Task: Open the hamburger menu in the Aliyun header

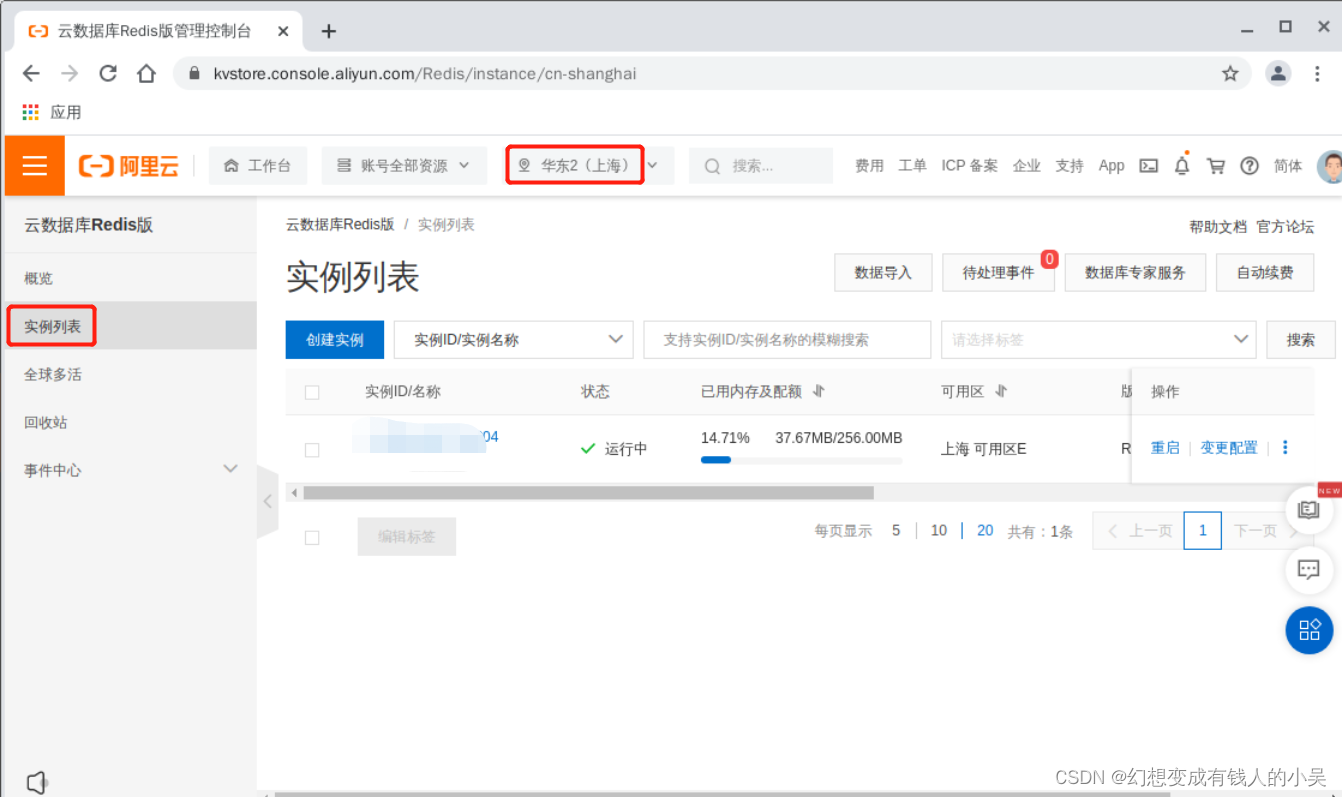Action: 35,165
